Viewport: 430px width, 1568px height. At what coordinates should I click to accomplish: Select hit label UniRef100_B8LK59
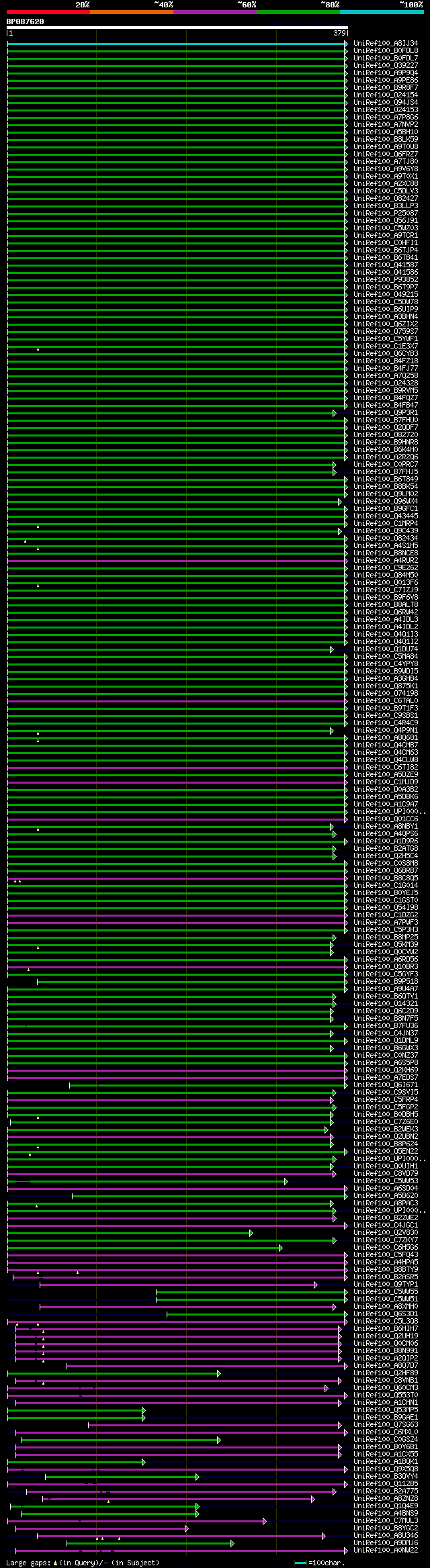point(386,140)
